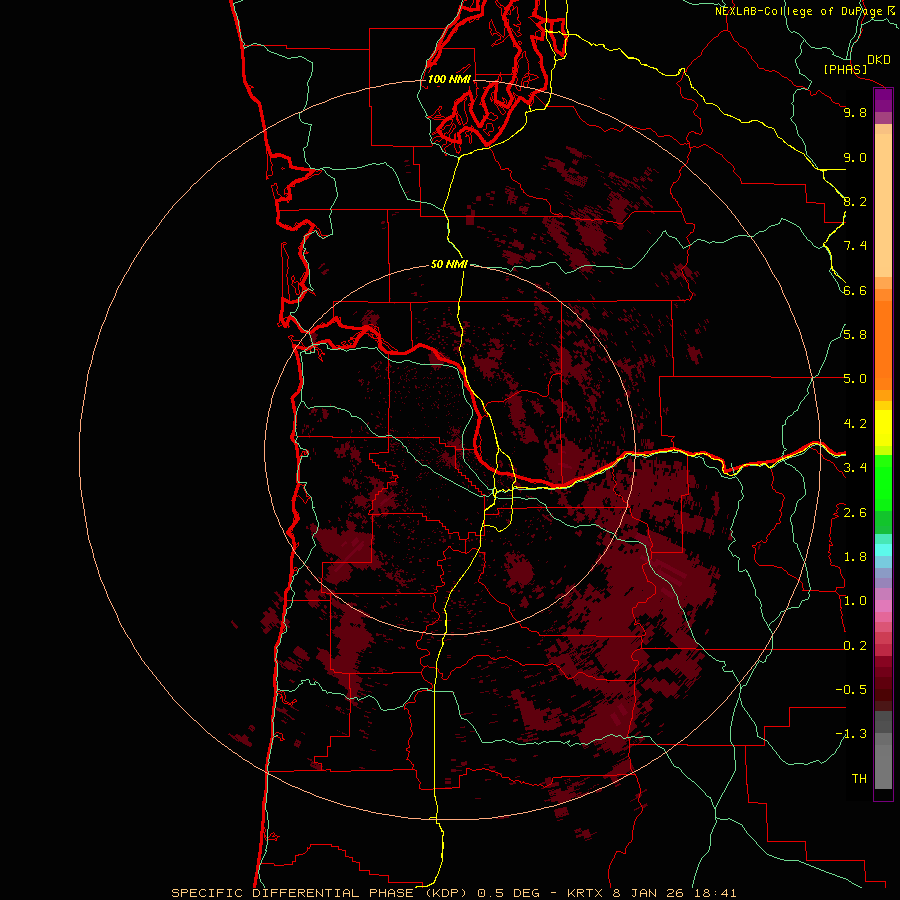Pick the bright green band of the color scale
900x900 pixels.
tap(883, 483)
